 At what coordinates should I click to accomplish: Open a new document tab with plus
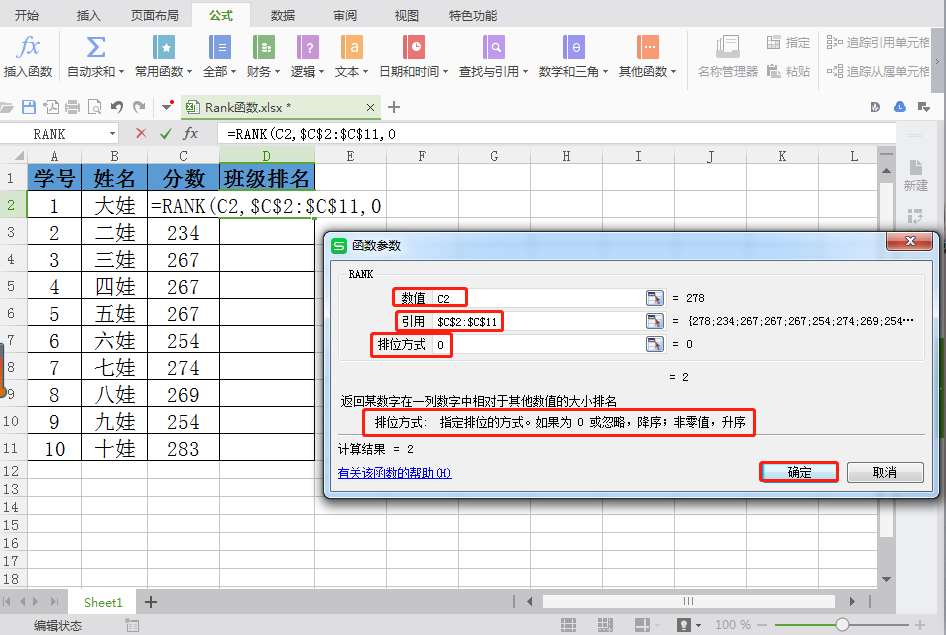394,107
